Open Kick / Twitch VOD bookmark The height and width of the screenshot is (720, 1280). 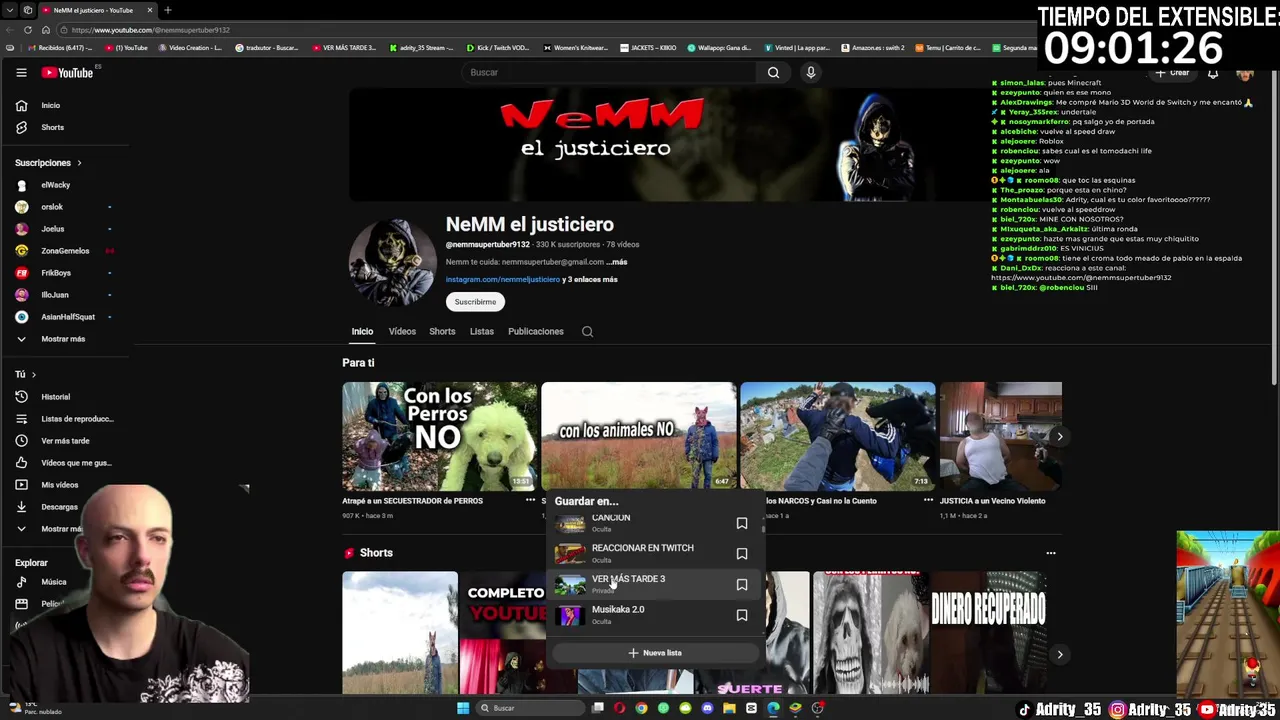click(x=496, y=48)
